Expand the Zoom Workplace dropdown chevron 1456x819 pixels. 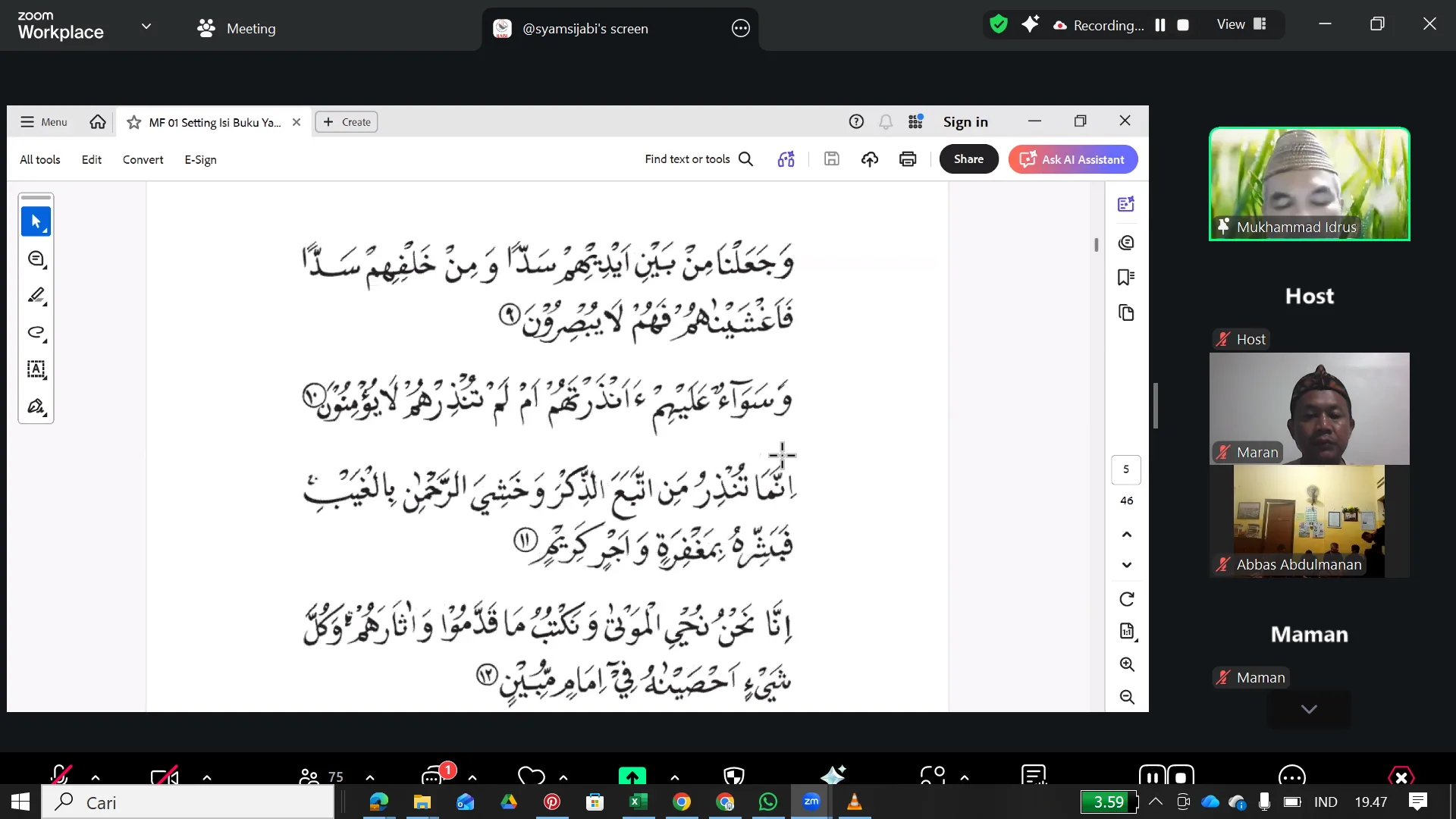(x=146, y=27)
